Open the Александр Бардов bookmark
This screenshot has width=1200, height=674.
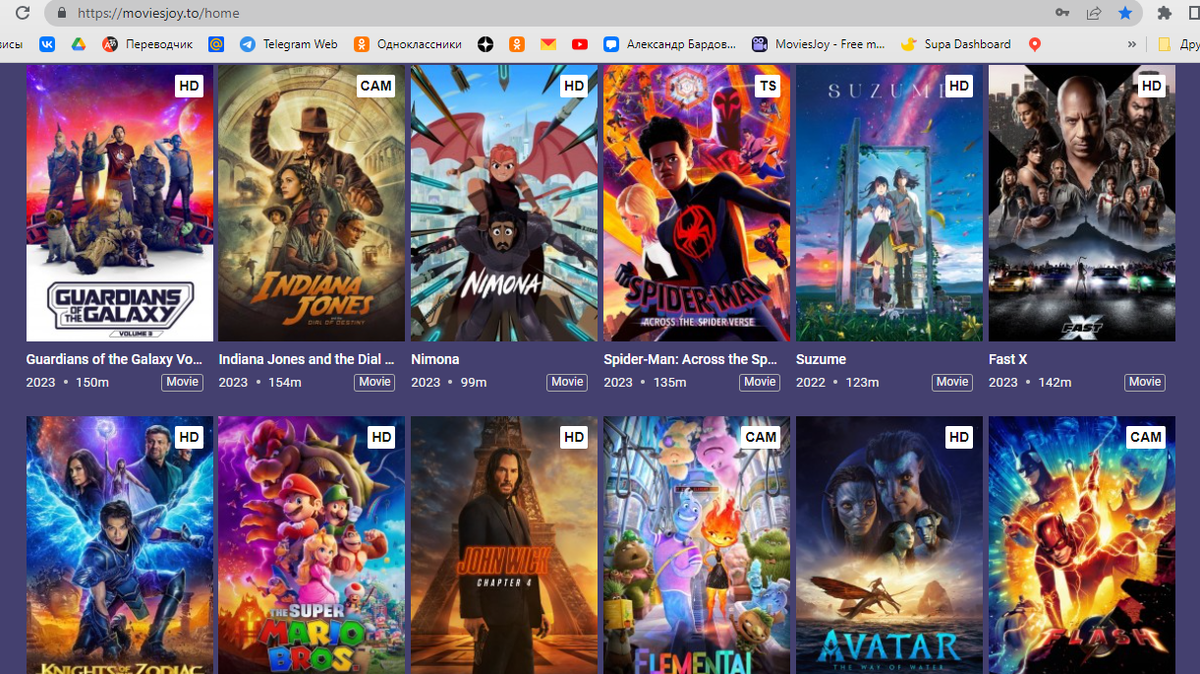[x=670, y=44]
